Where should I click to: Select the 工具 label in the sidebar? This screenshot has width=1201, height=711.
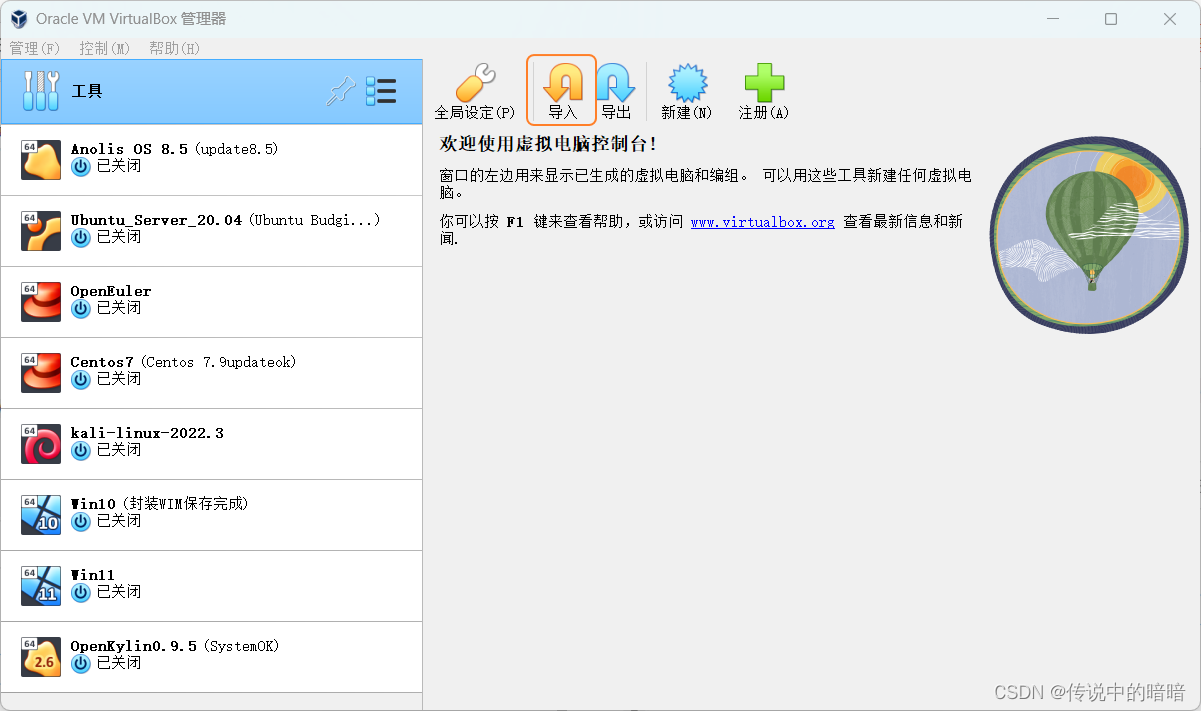point(87,92)
